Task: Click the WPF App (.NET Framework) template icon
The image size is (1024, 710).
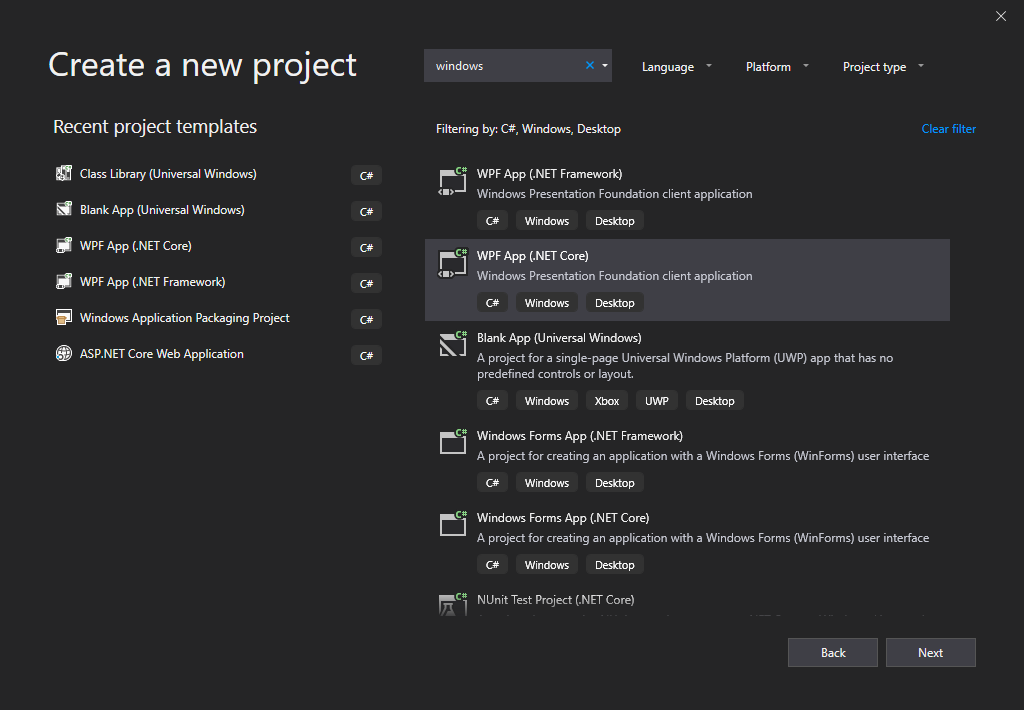Action: coord(454,182)
